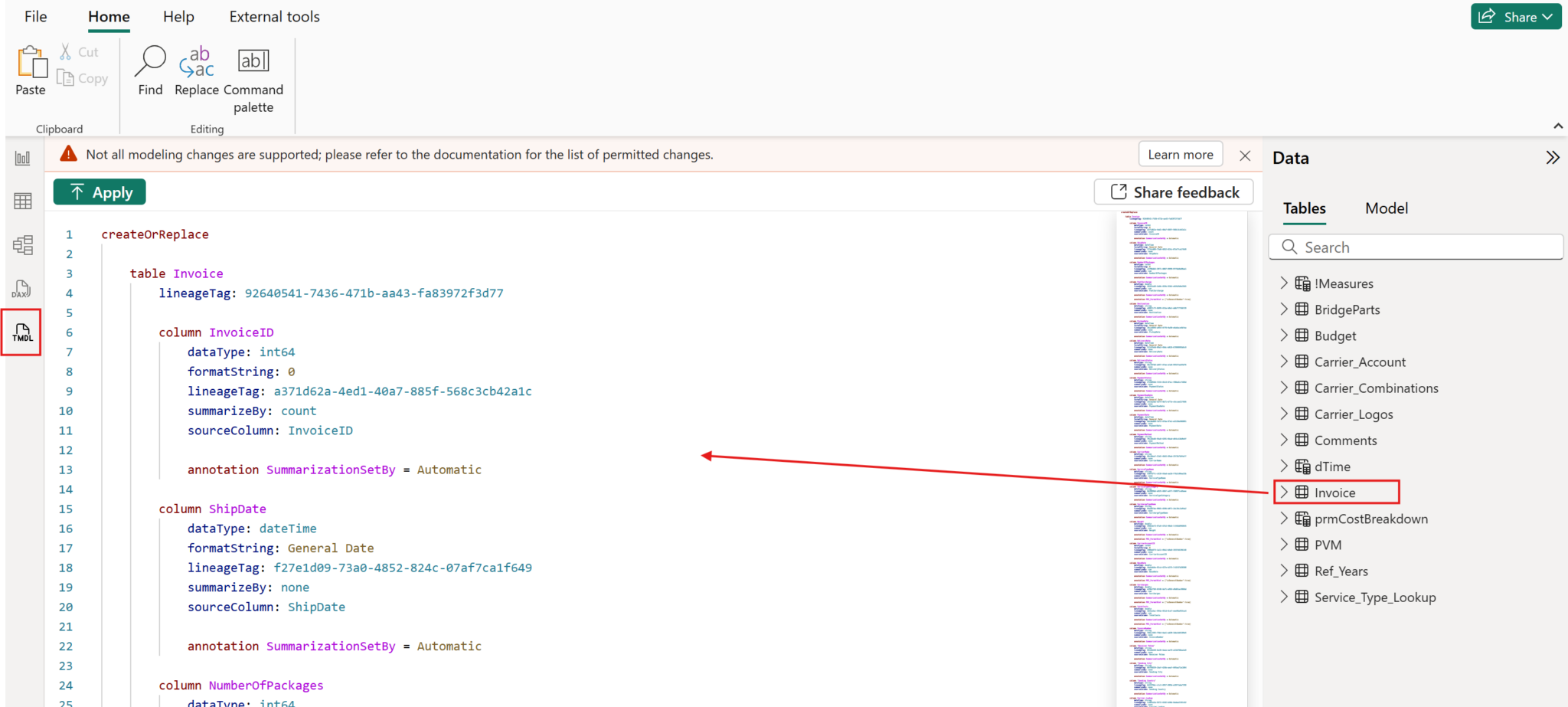This screenshot has width=1568, height=707.
Task: Expand the Carrier_Logos table
Action: pyautogui.click(x=1284, y=414)
